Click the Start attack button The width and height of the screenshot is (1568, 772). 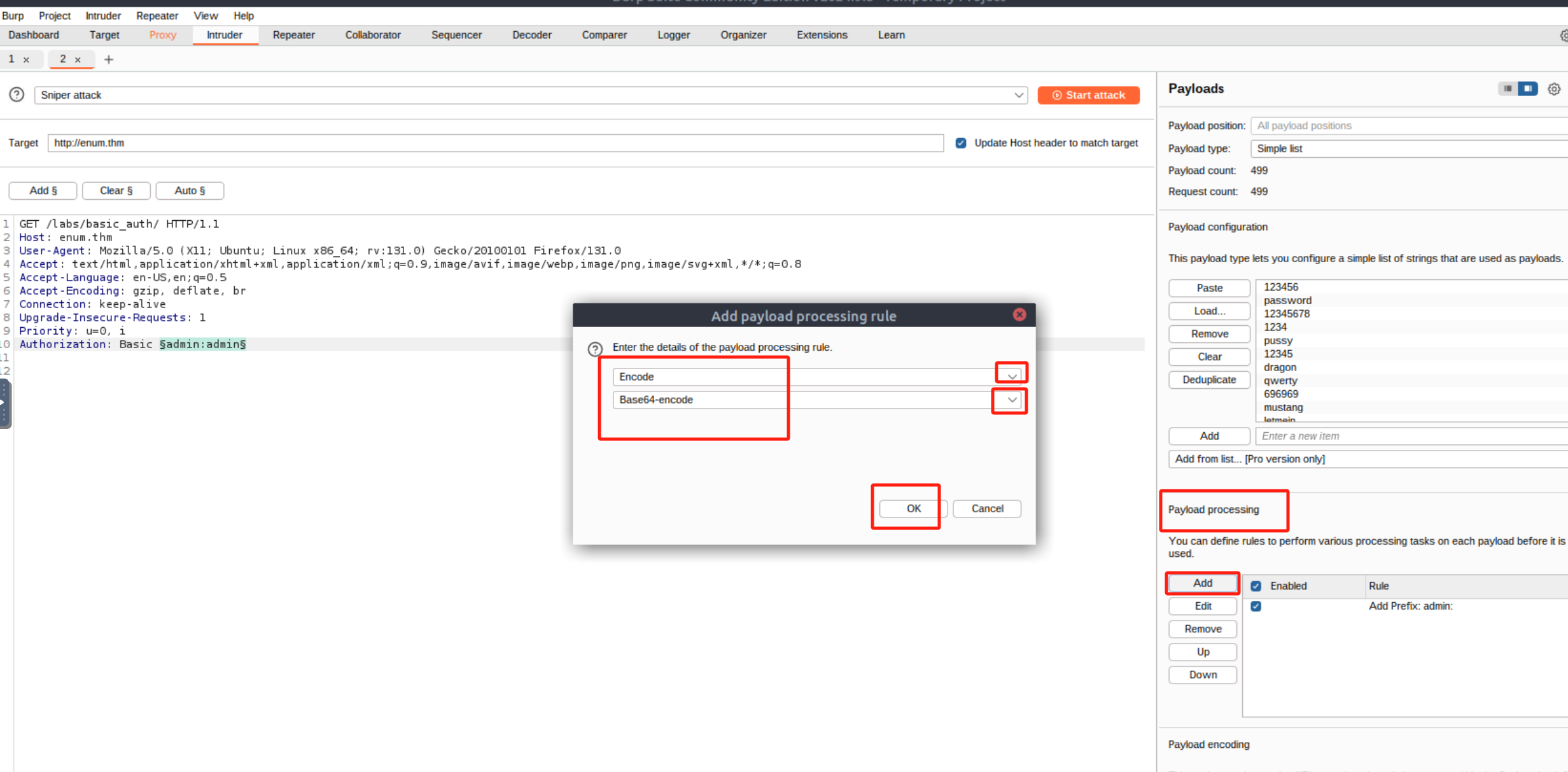pyautogui.click(x=1088, y=95)
